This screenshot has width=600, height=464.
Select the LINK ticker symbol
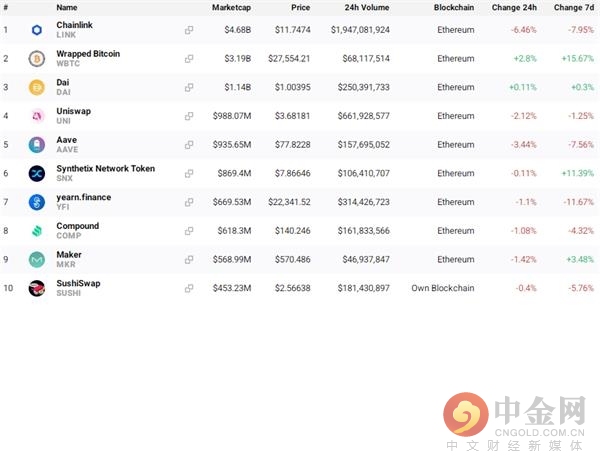pos(66,35)
